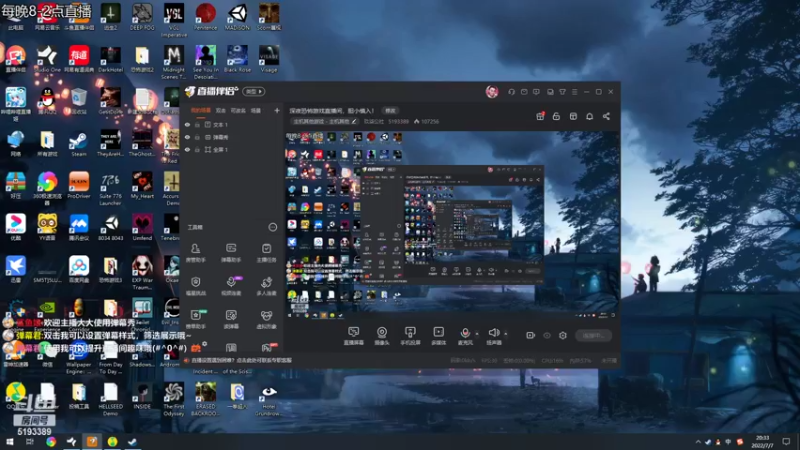The height and width of the screenshot is (450, 800).
Task: Open the gift box icon with red badge
Action: 540,116
